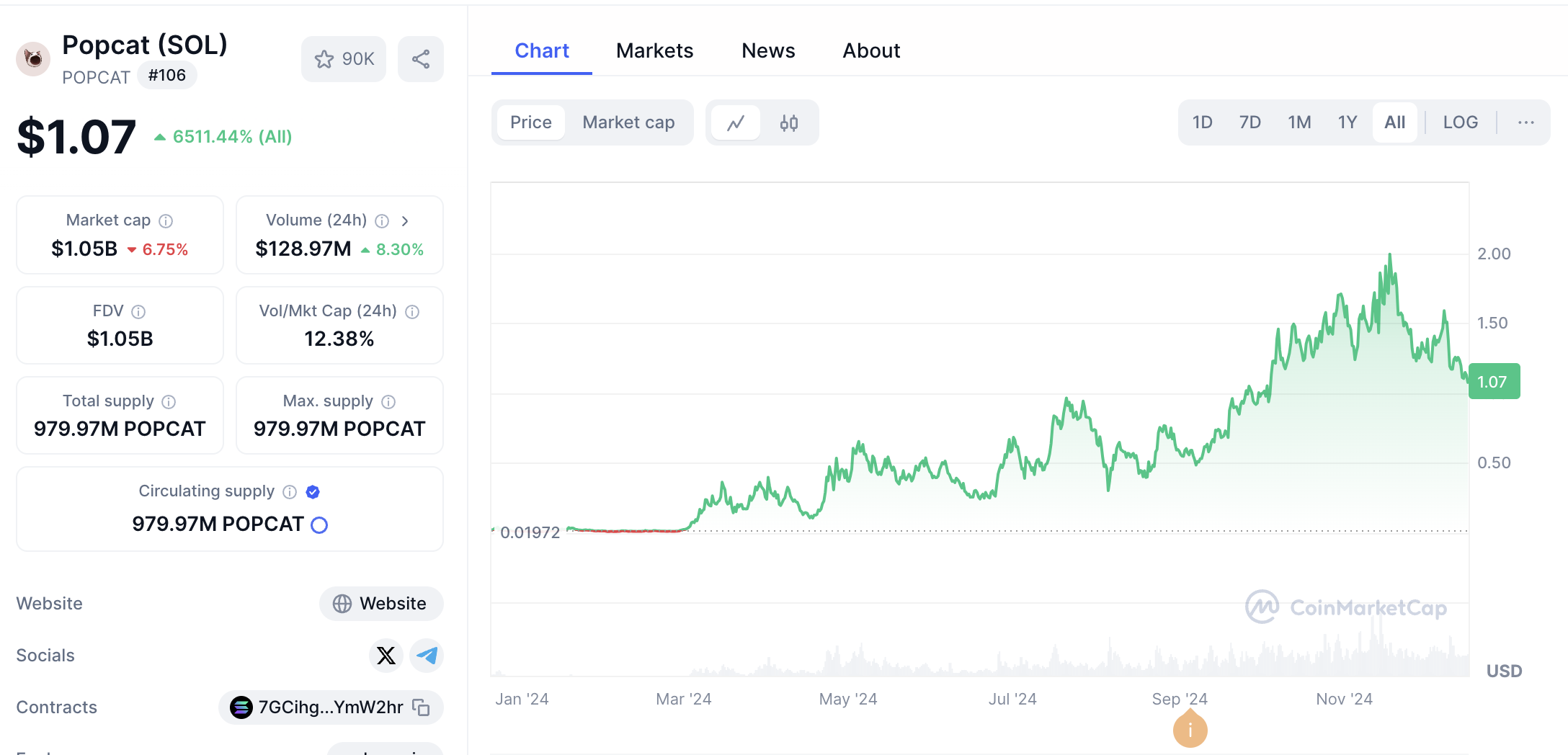Viewport: 1568px width, 755px height.
Task: Switch to the Markets tab
Action: tap(654, 50)
